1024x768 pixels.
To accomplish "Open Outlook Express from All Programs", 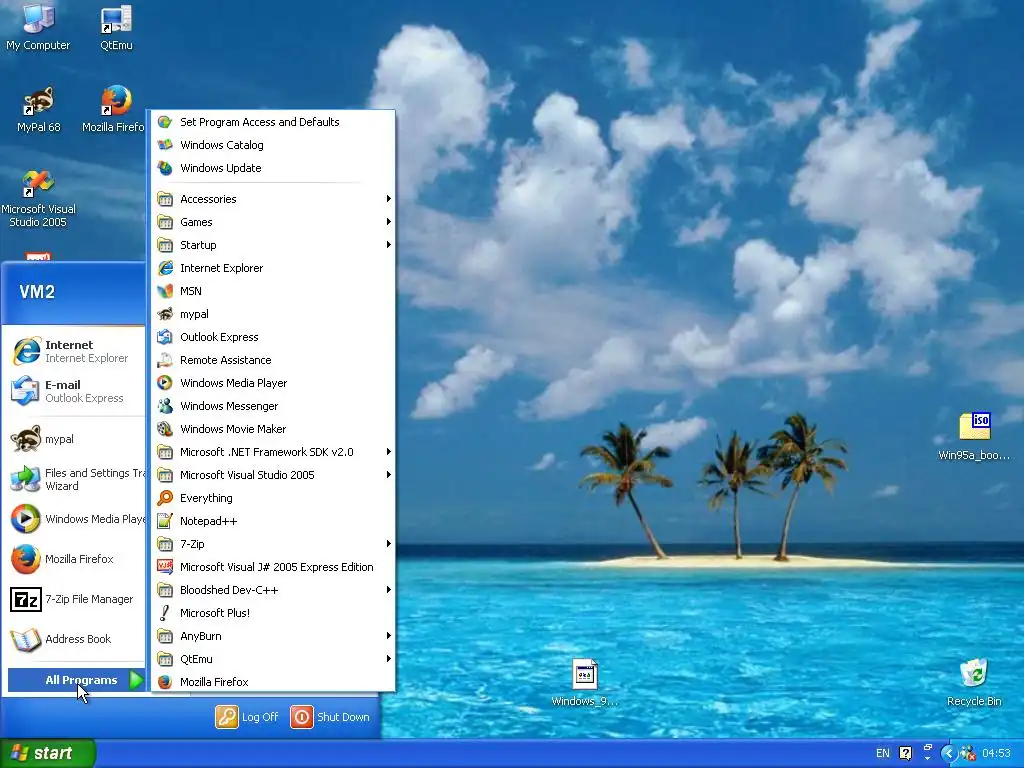I will click(273, 337).
